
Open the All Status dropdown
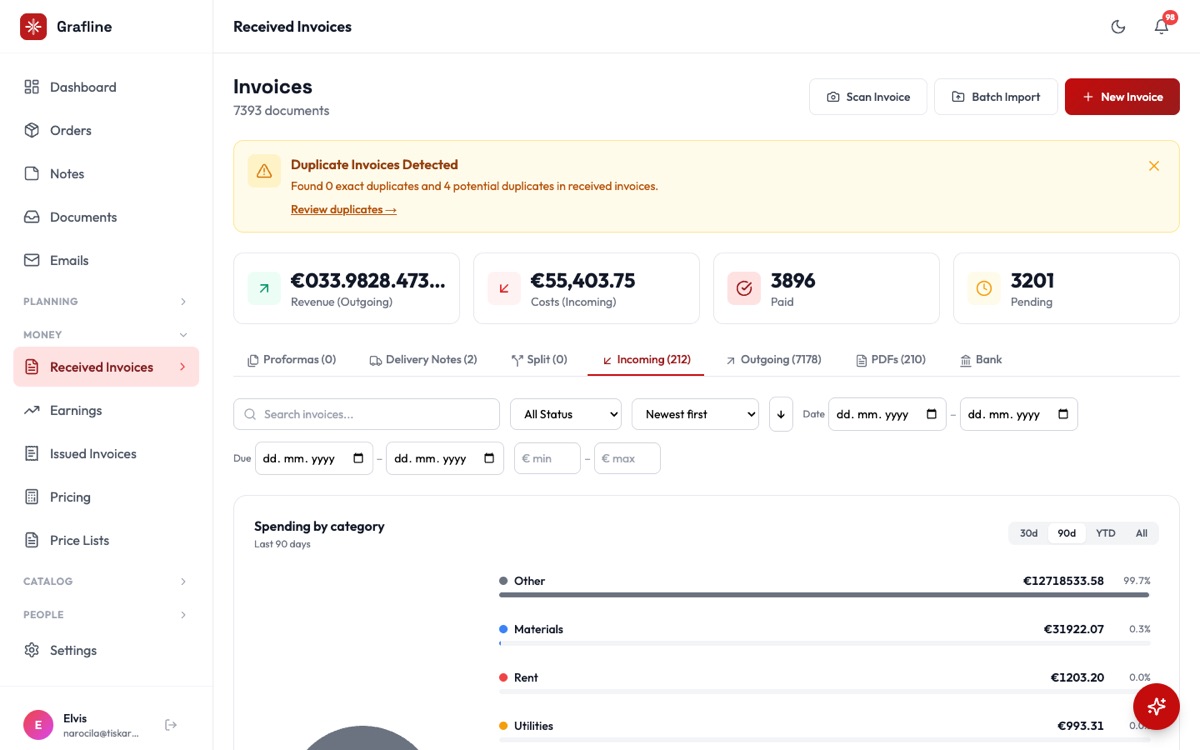pos(565,414)
